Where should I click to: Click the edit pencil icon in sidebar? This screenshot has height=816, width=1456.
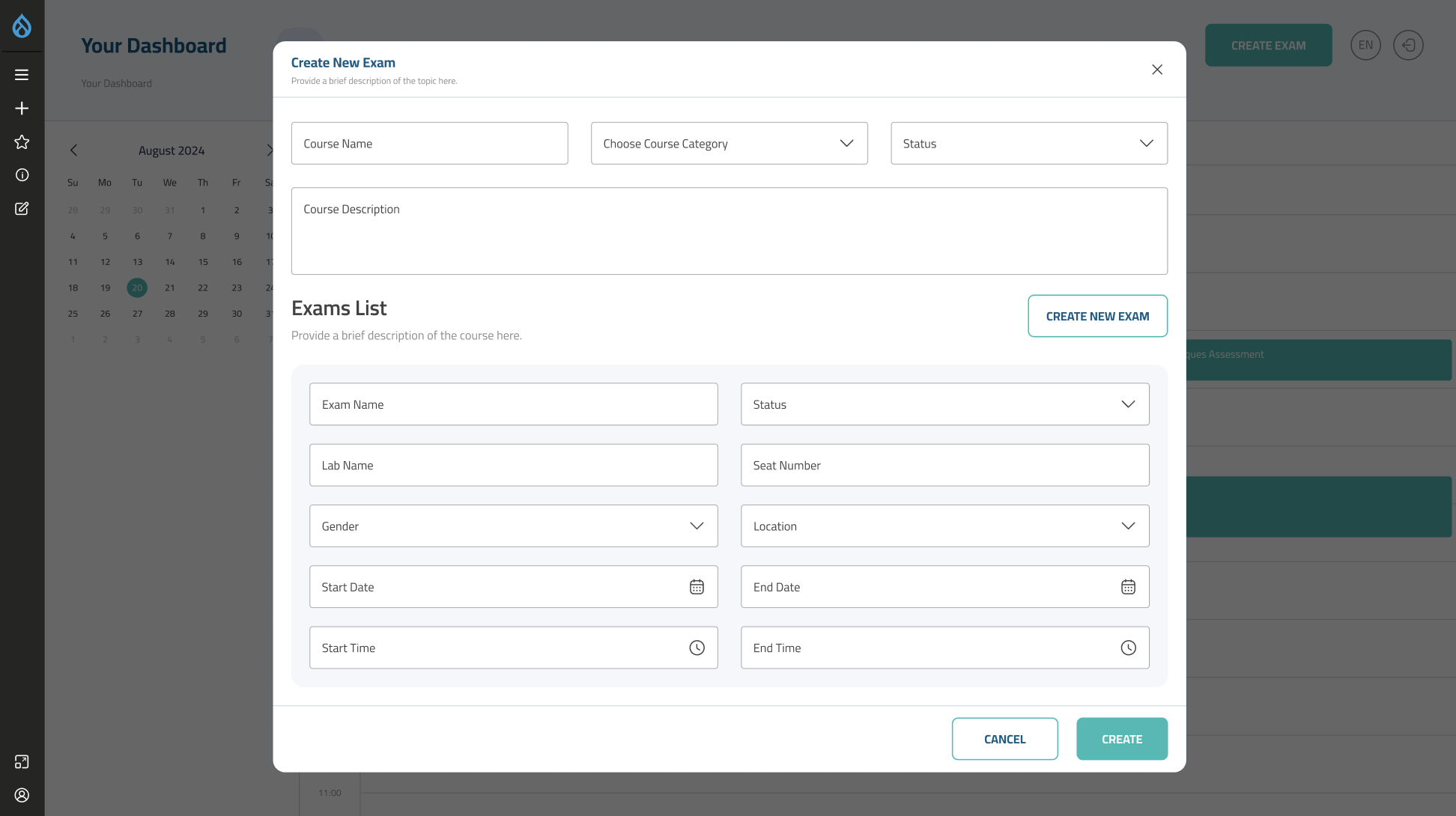click(x=22, y=209)
